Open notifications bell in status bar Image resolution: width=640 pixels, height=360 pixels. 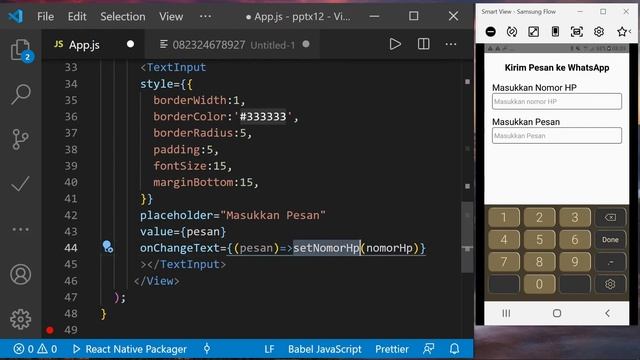click(454, 349)
